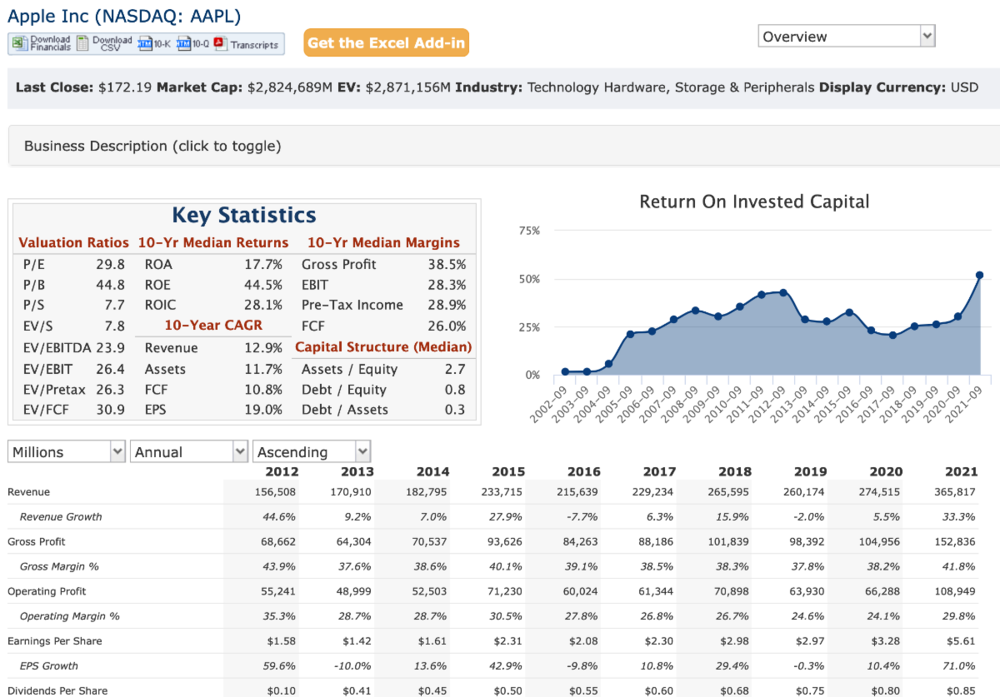Click the Earnings Per Share row label
This screenshot has width=1000, height=697.
55,641
